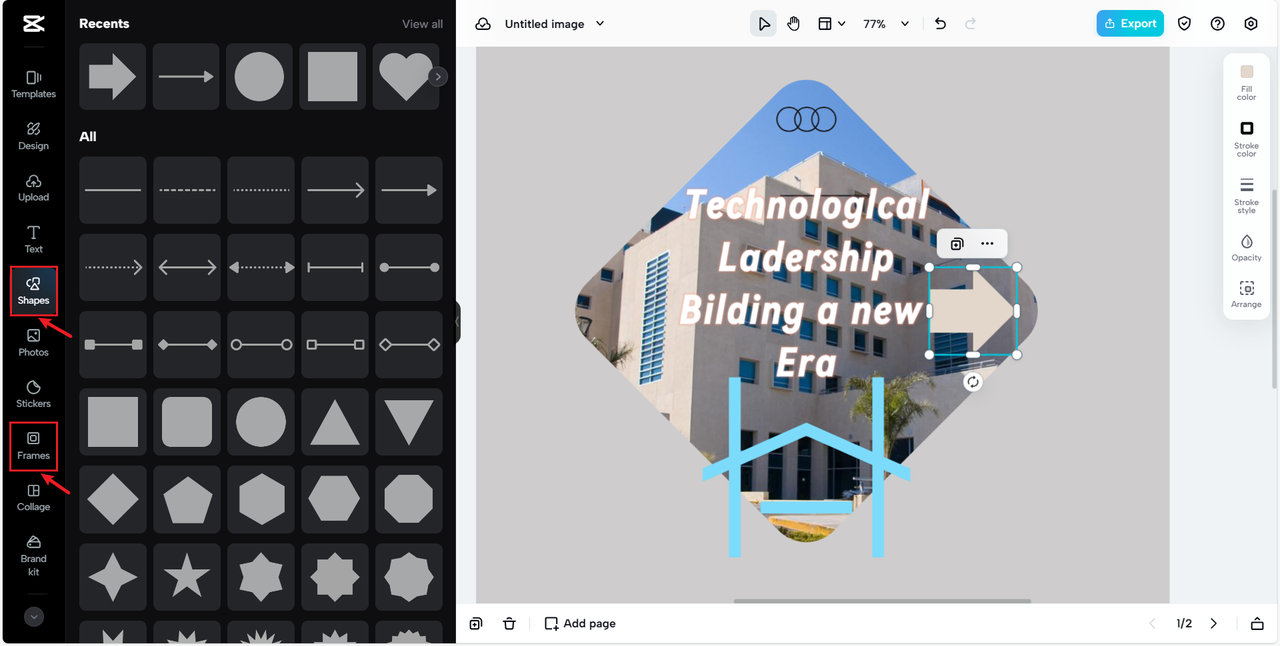Insert octagon shape
Screen dimensions: 1280x646
[x=409, y=499]
